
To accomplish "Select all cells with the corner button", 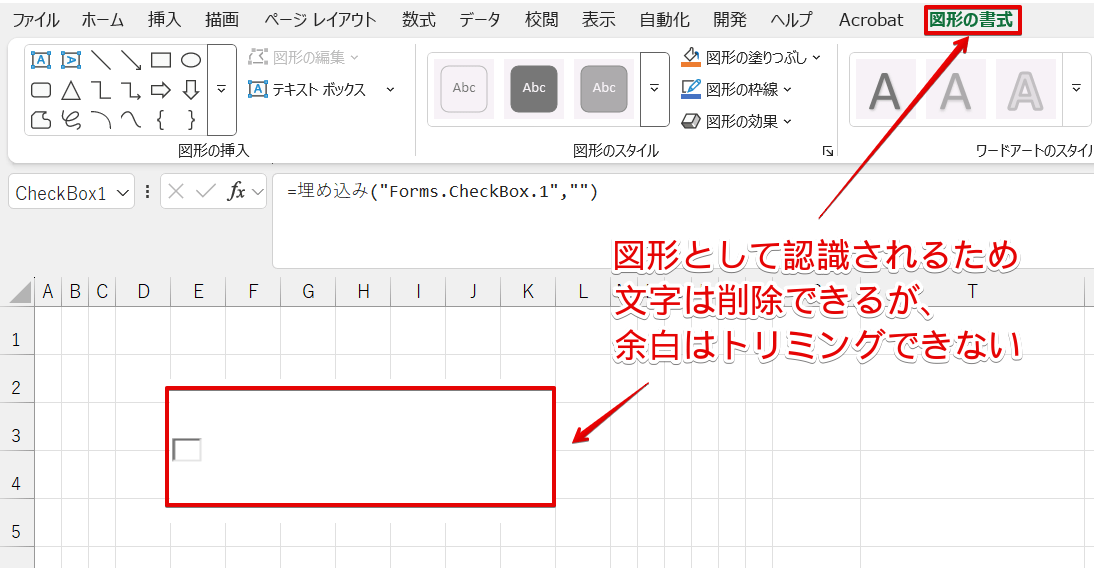I will coord(18,291).
